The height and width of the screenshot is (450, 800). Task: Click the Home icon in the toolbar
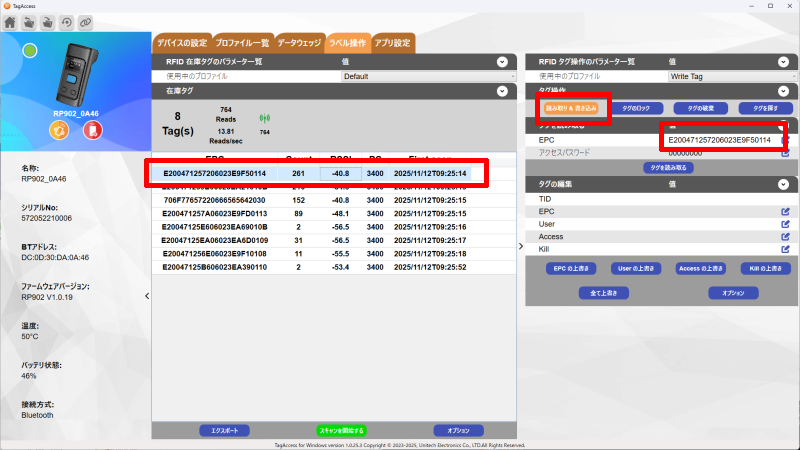10,22
